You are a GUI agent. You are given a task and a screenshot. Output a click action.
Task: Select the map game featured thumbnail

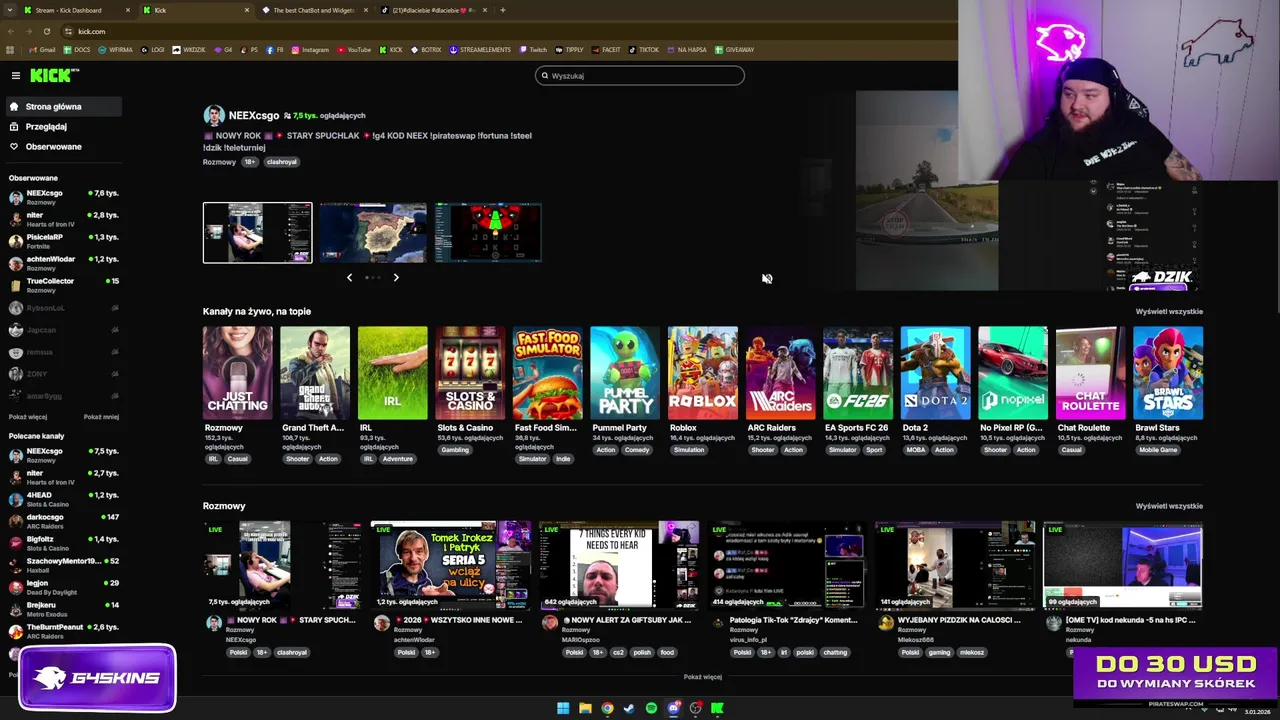373,233
